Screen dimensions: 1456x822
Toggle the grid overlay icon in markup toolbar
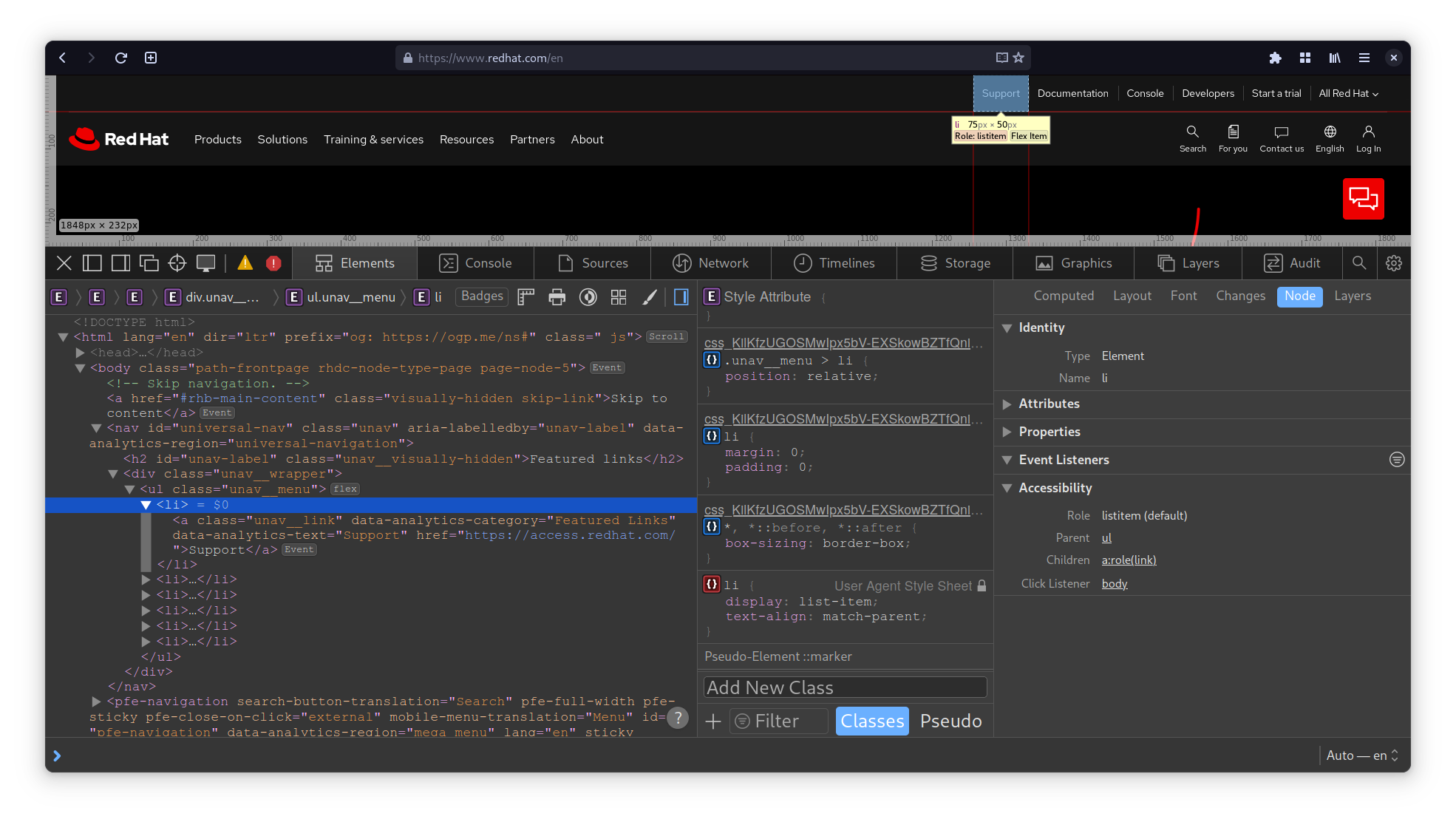click(x=619, y=296)
